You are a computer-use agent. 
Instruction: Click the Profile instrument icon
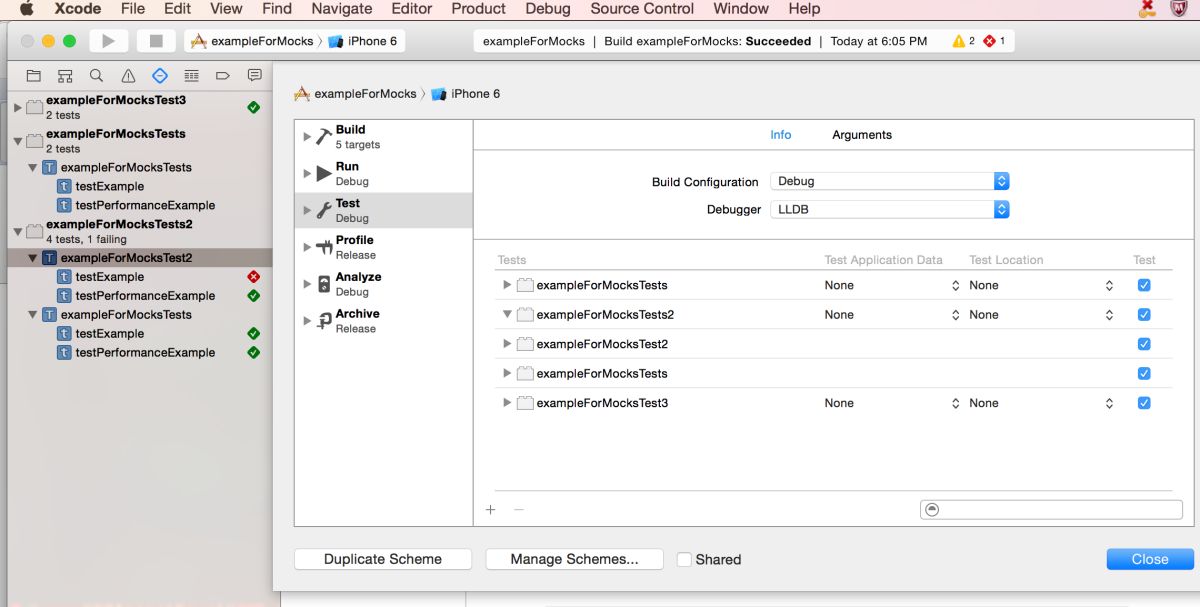(x=324, y=247)
